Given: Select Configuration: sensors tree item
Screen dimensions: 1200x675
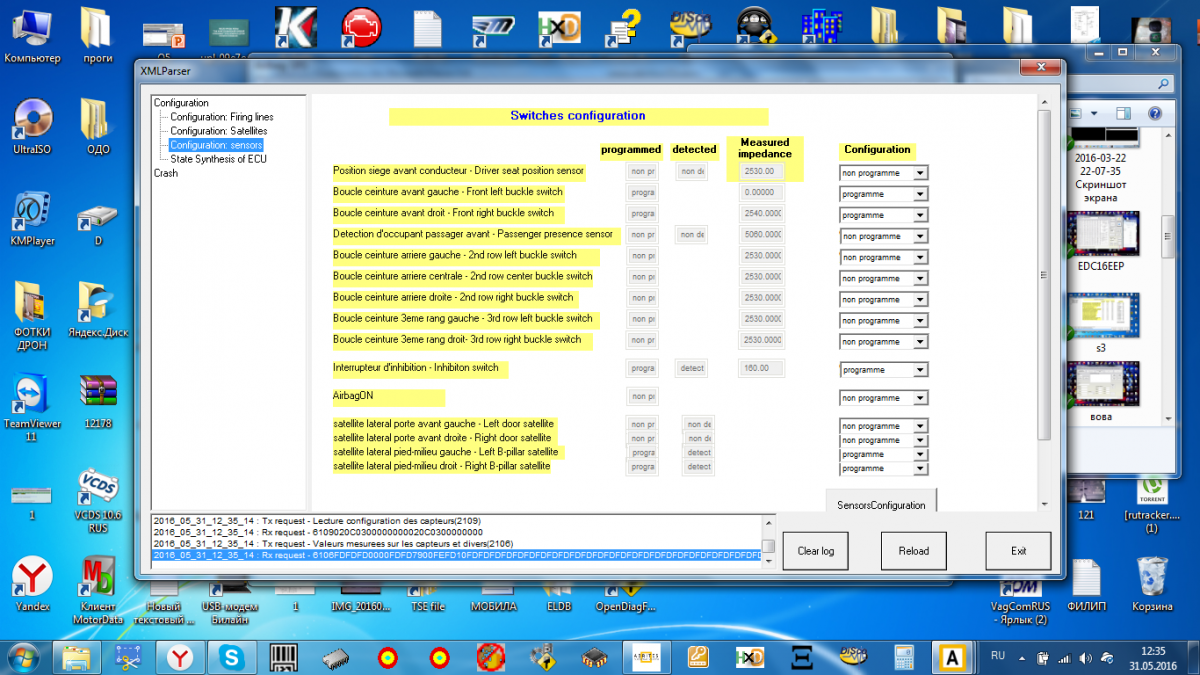Looking at the screenshot, I should tap(216, 145).
